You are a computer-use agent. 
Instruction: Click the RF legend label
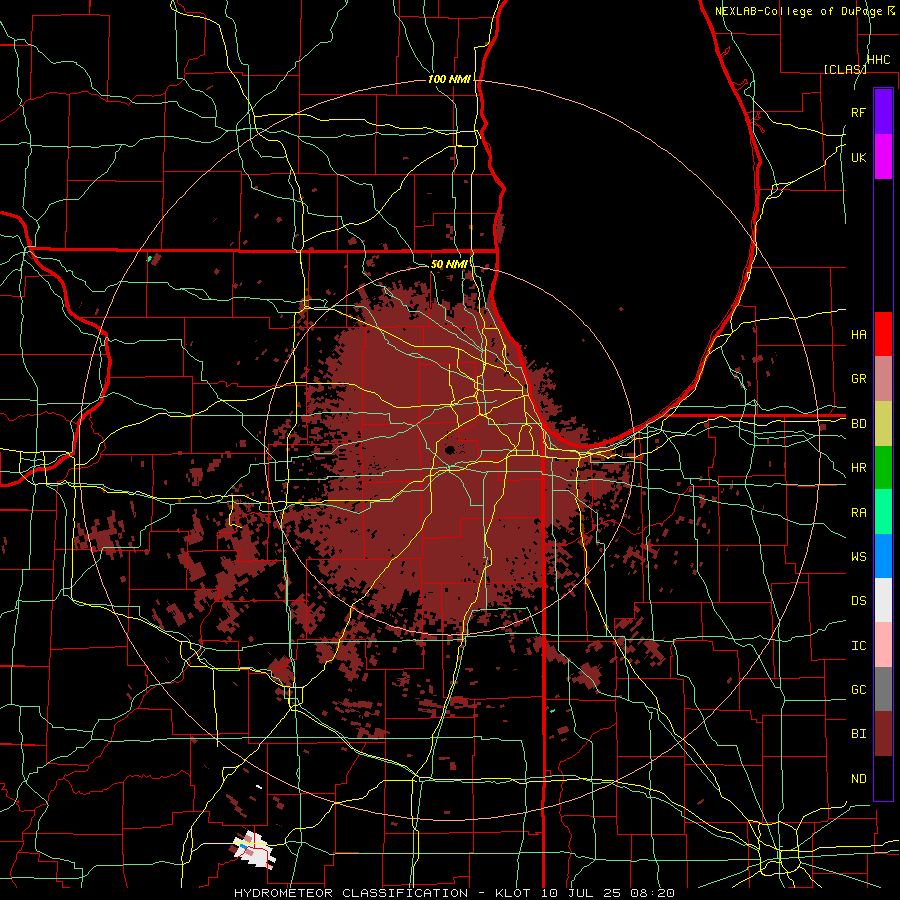tap(858, 112)
